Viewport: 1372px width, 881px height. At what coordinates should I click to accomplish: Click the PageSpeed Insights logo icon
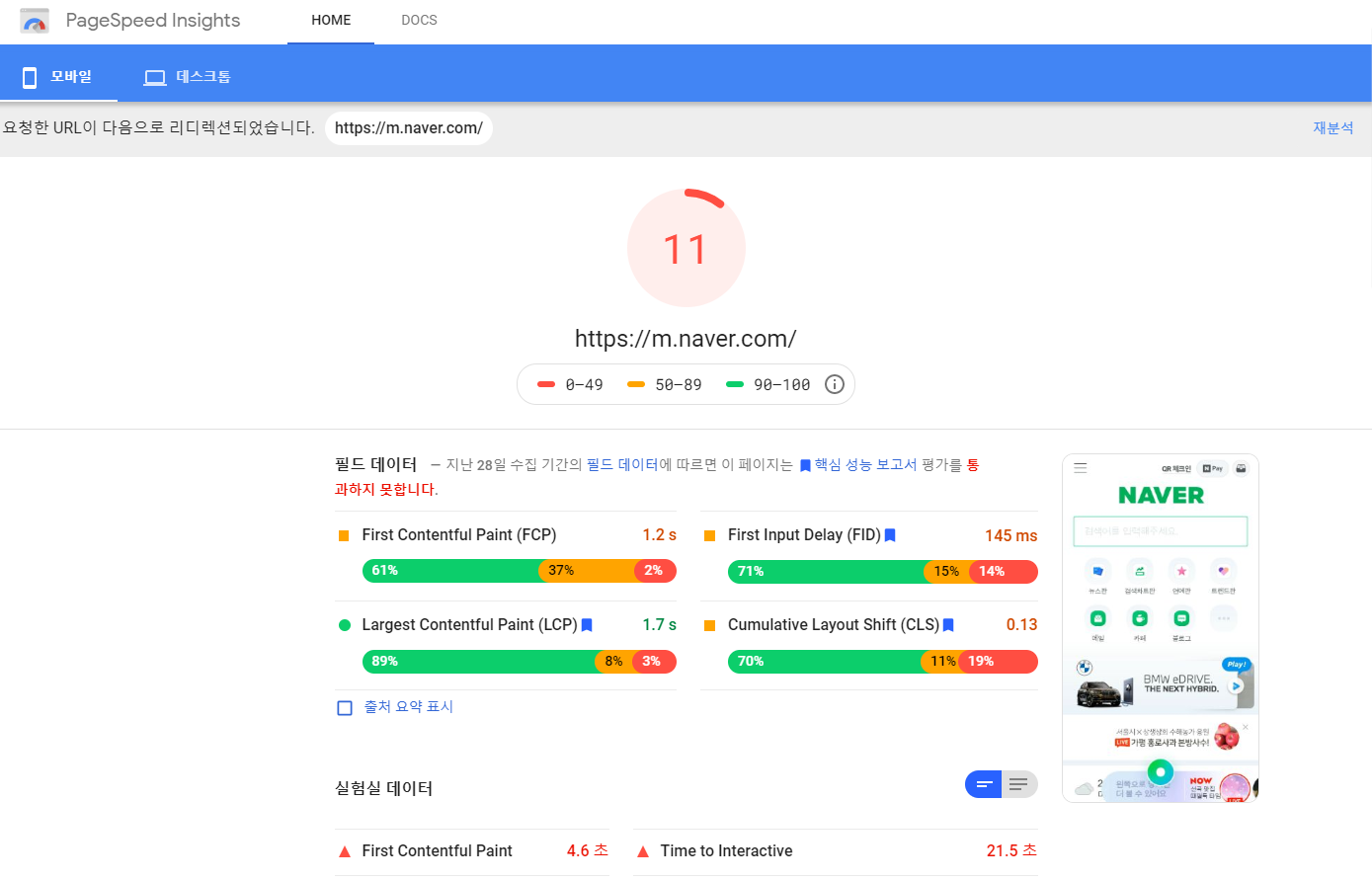35,20
